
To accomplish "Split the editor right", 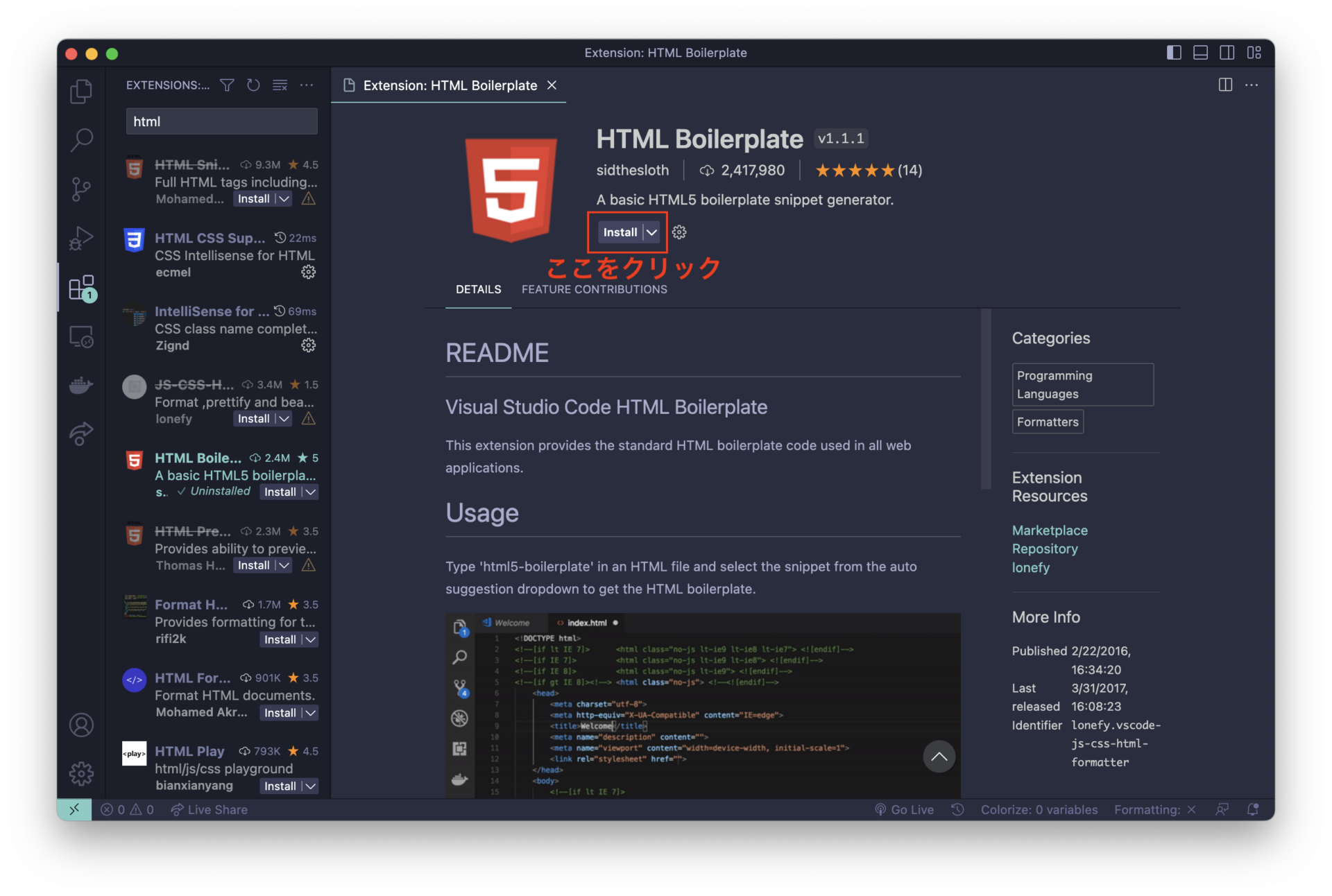I will 1225,85.
